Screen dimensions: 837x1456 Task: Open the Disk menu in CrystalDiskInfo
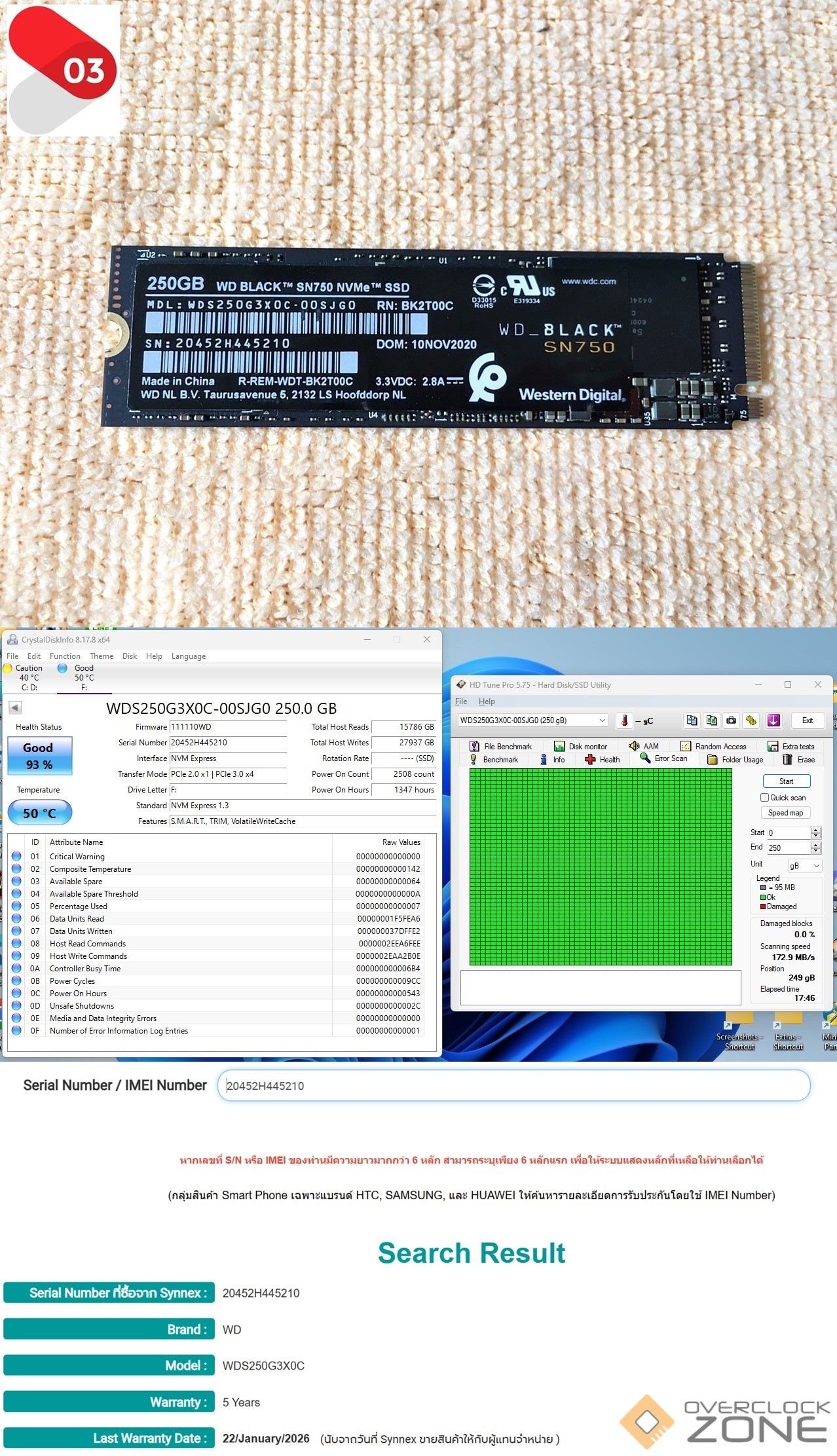tap(130, 656)
